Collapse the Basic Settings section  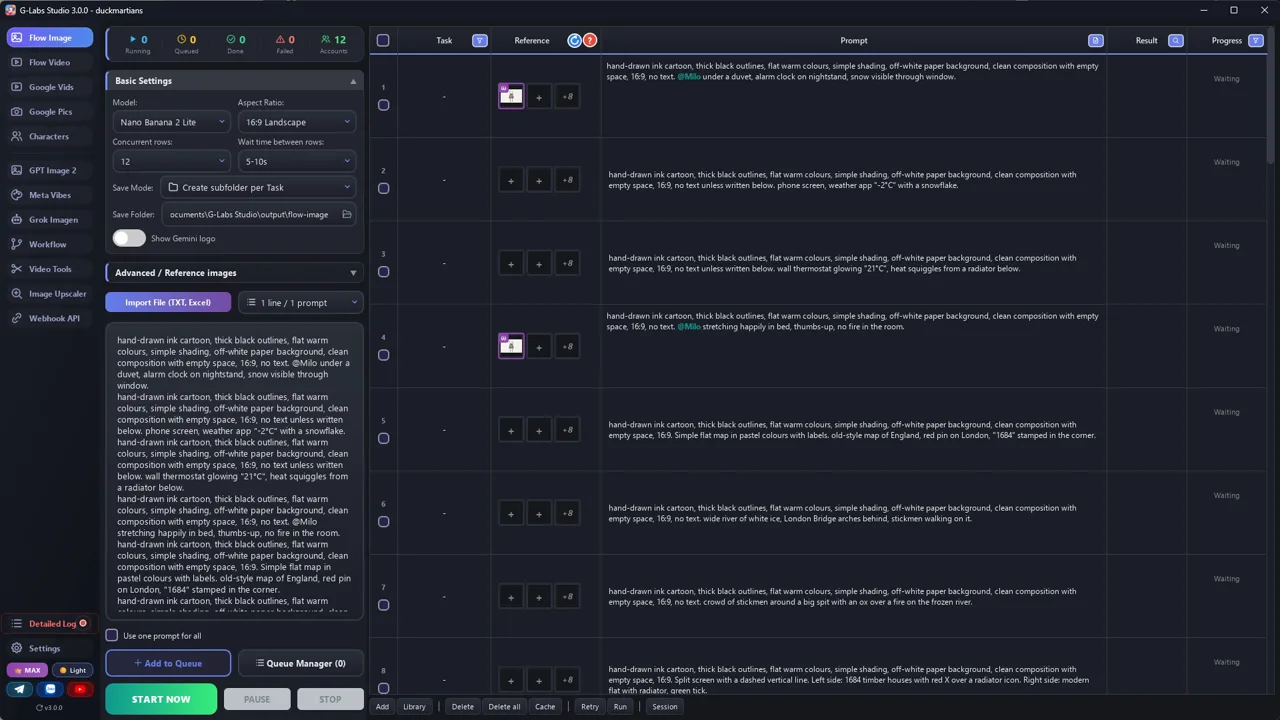(x=234, y=81)
